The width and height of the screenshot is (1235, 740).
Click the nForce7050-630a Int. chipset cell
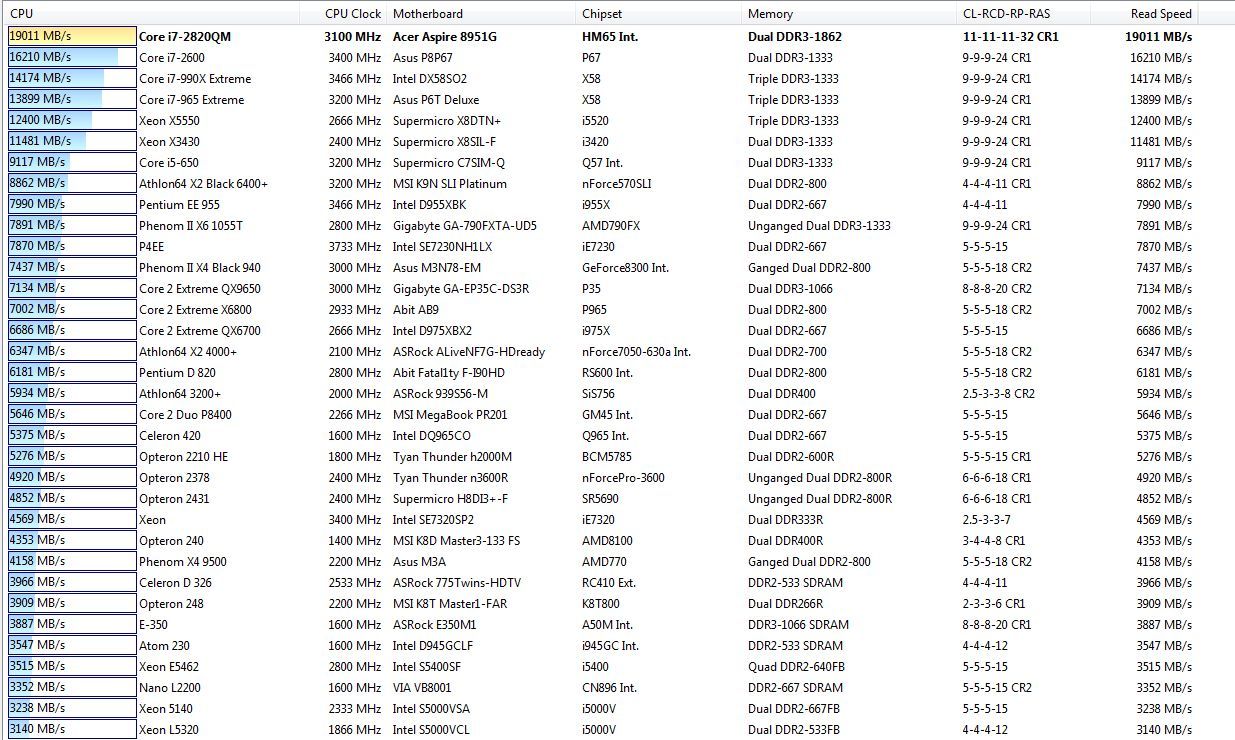click(x=636, y=352)
